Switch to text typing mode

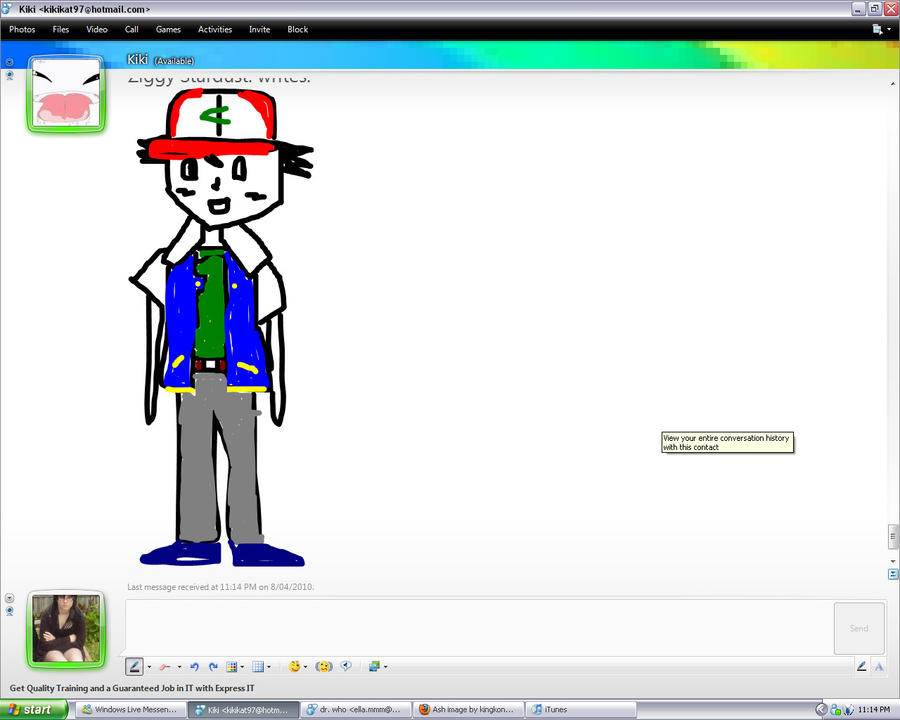(879, 667)
